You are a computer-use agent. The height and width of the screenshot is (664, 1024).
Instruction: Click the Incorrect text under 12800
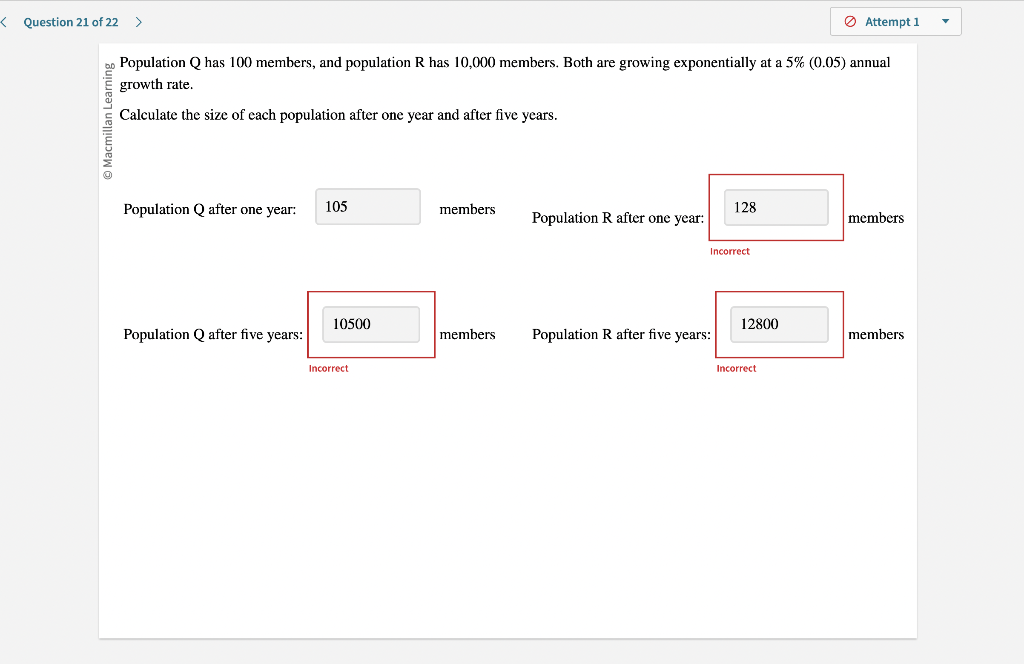(x=736, y=367)
